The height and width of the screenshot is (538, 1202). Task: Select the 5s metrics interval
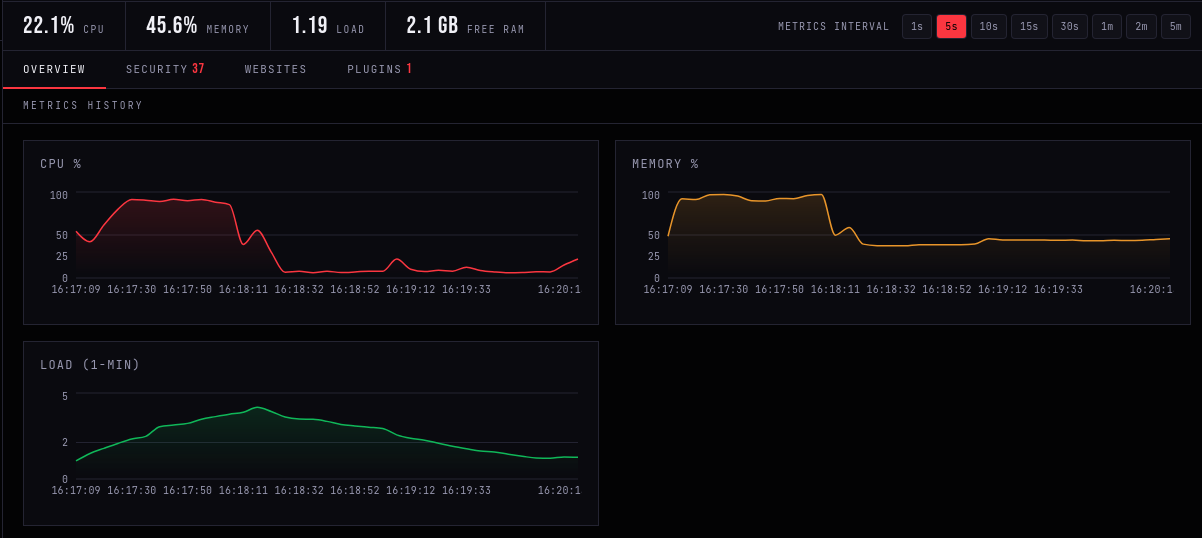951,27
